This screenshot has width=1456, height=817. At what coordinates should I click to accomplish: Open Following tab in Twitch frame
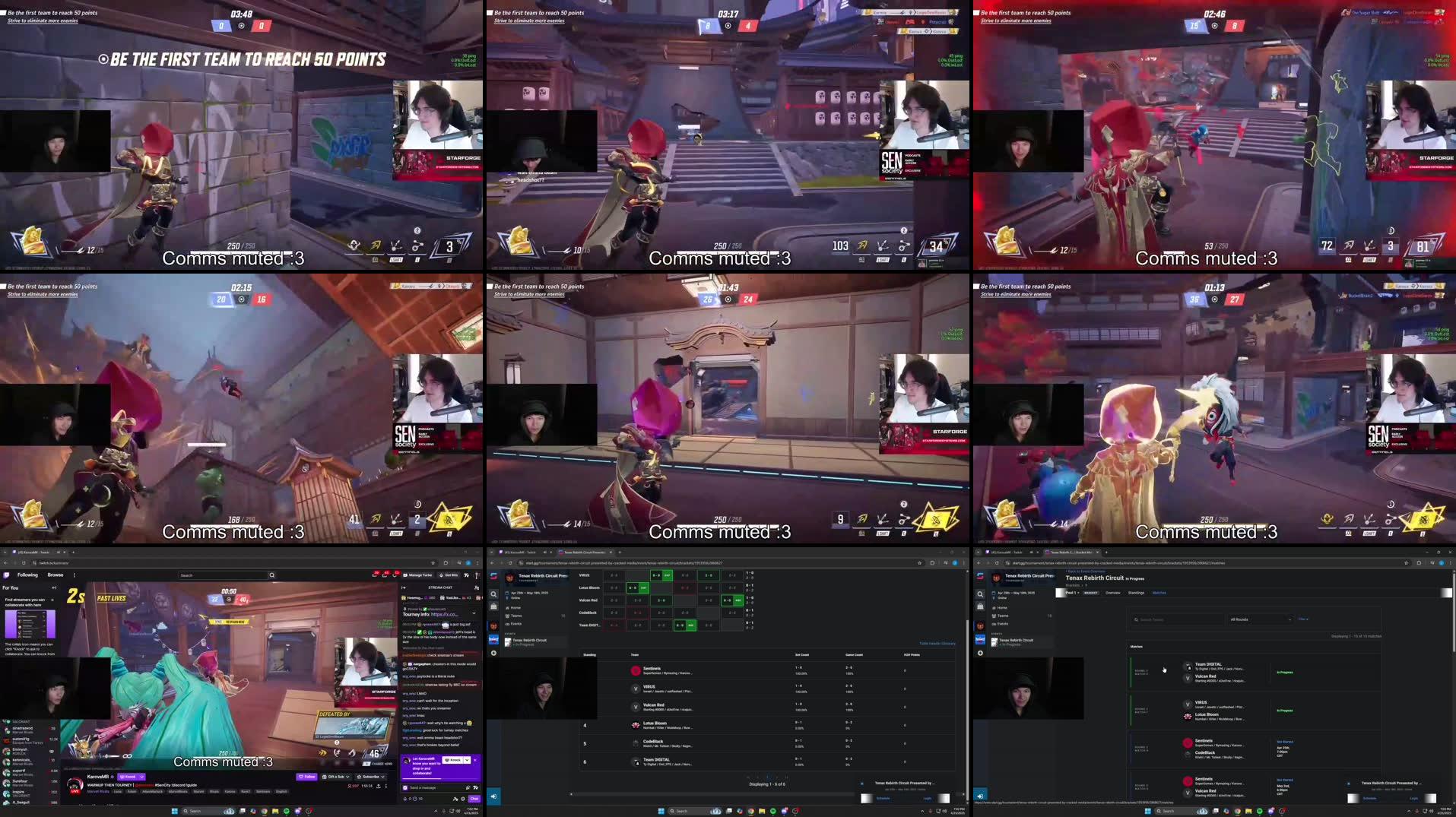[27, 575]
